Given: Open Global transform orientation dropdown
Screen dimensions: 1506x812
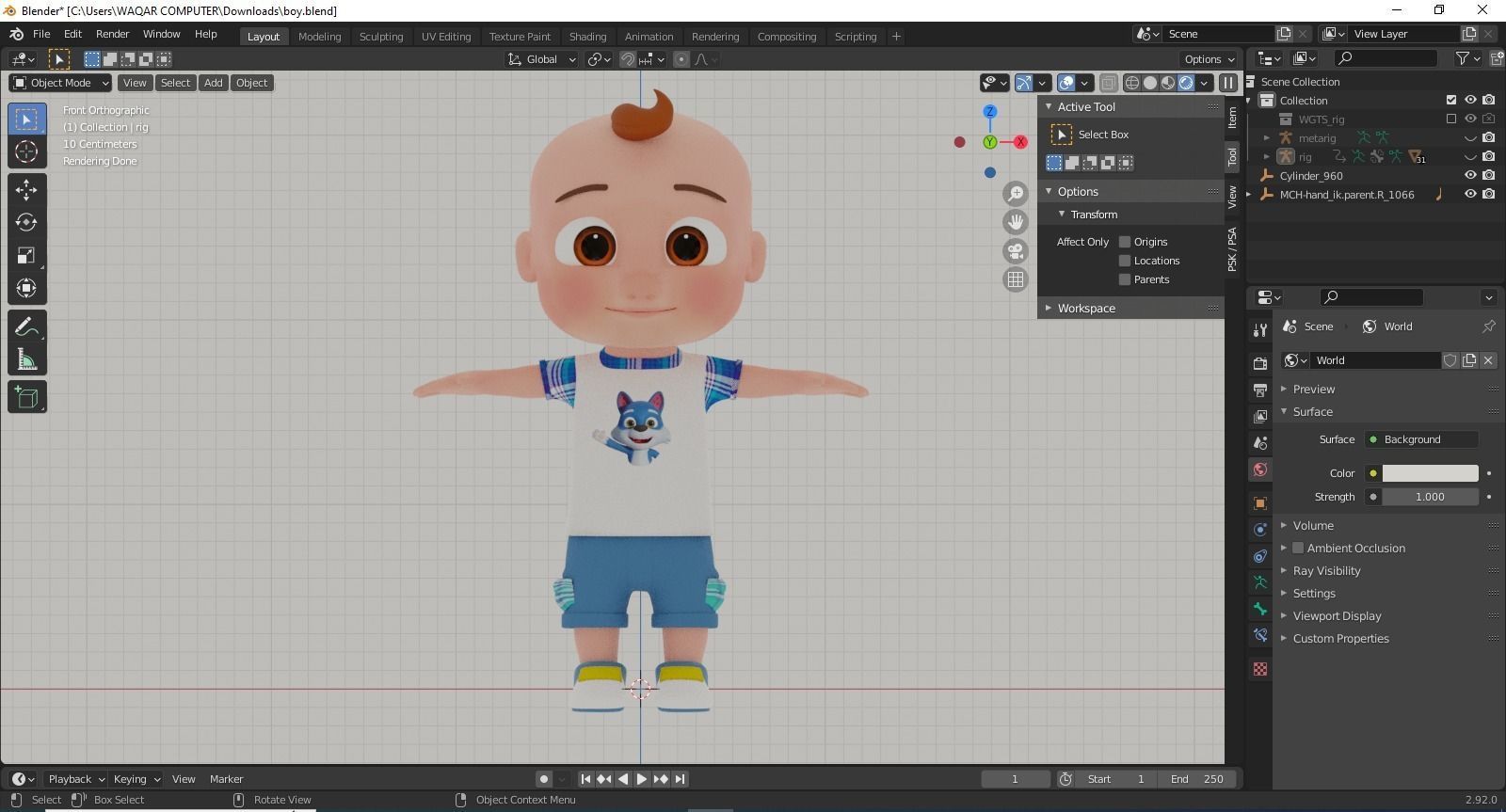Looking at the screenshot, I should (x=542, y=59).
